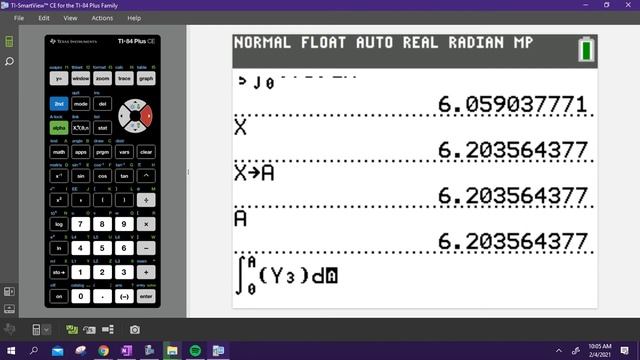The height and width of the screenshot is (360, 640).
Task: Click the log key on calculator
Action: click(x=59, y=224)
